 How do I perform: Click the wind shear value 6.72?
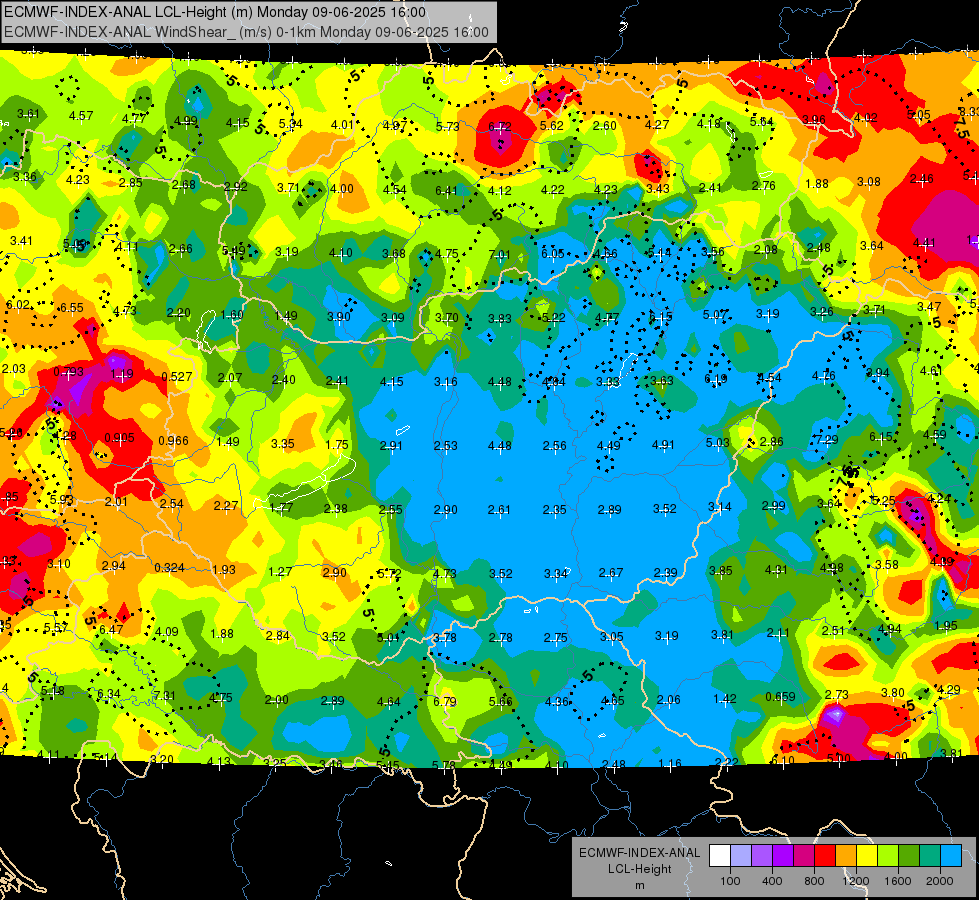point(499,127)
